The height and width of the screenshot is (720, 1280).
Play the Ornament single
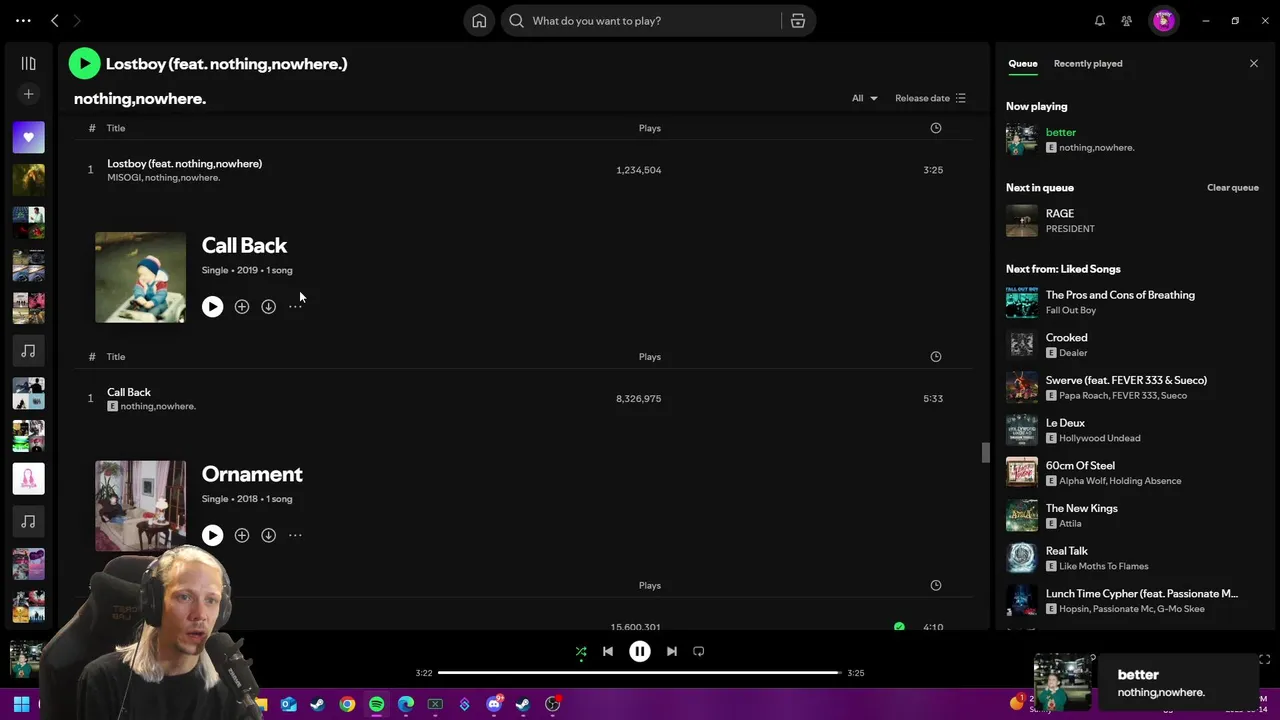212,536
